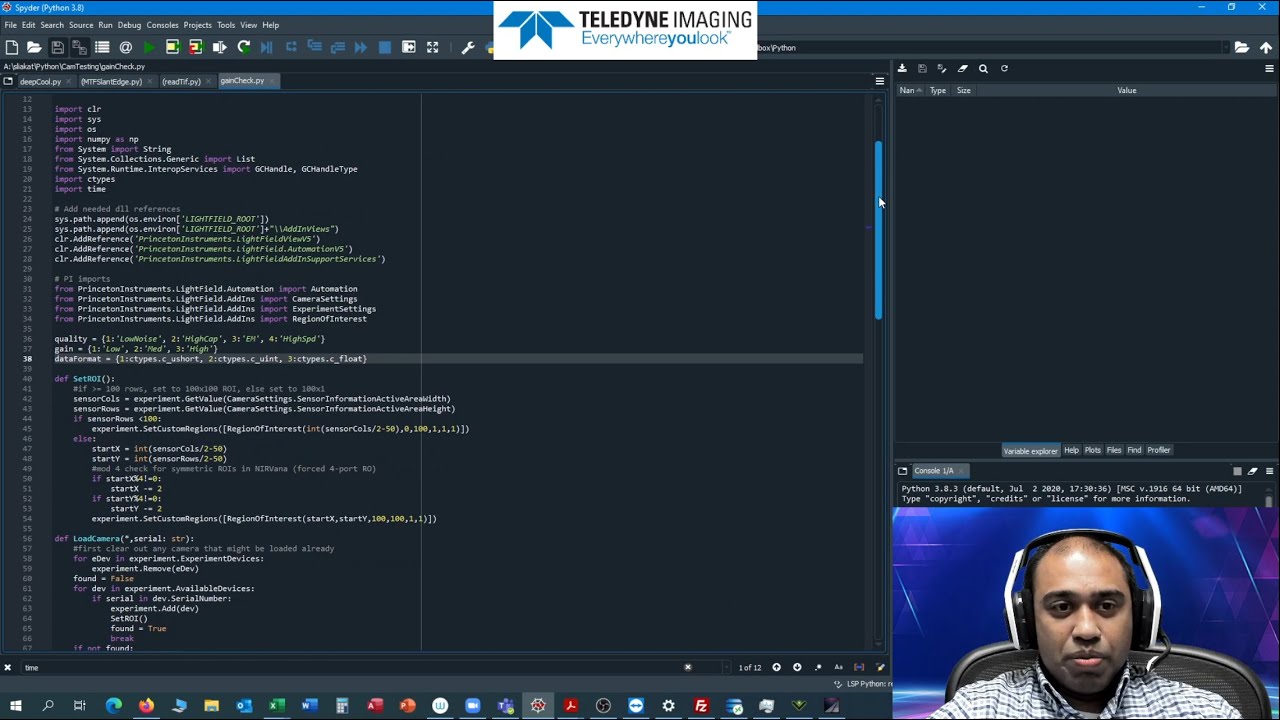Show the Files pane tab
This screenshot has height=720, width=1280.
click(x=1113, y=450)
